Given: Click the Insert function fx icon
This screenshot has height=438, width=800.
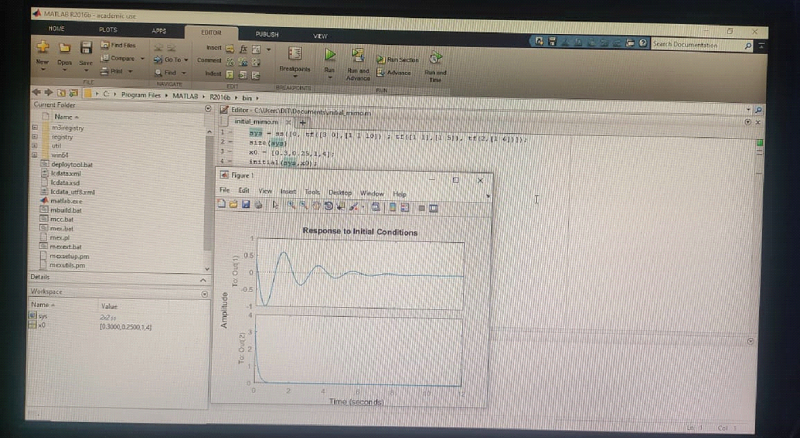Looking at the screenshot, I should (x=243, y=49).
